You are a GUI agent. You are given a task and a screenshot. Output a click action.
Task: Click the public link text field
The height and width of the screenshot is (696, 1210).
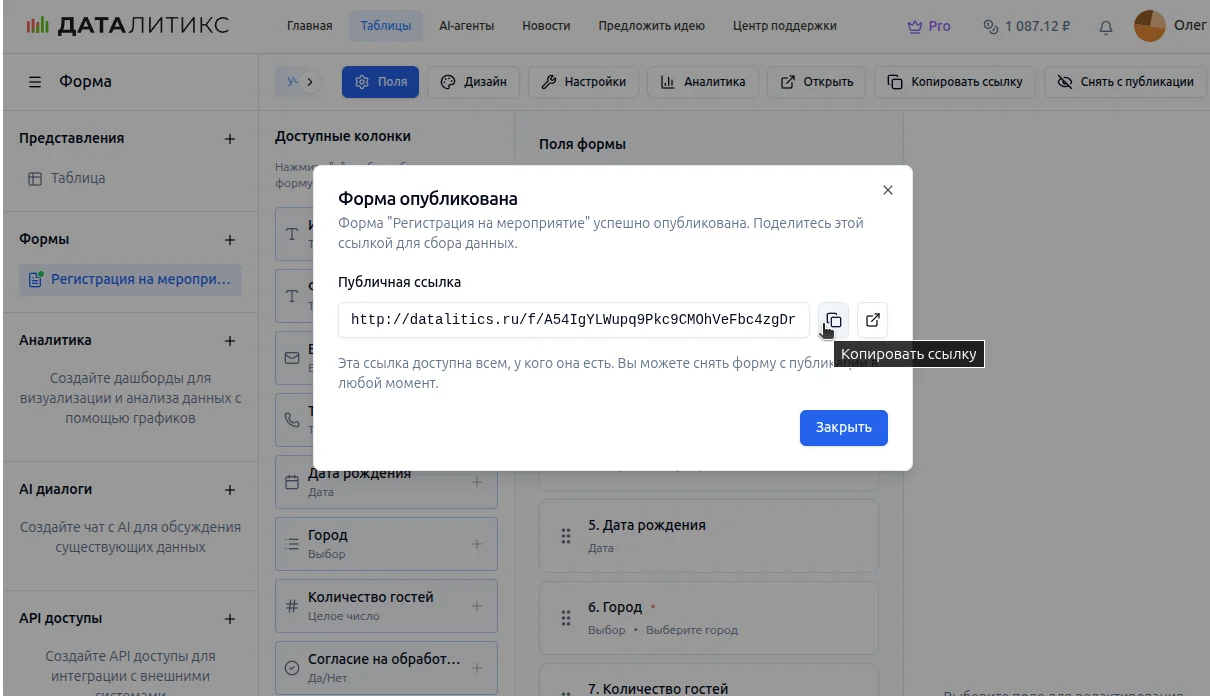[x=573, y=320]
